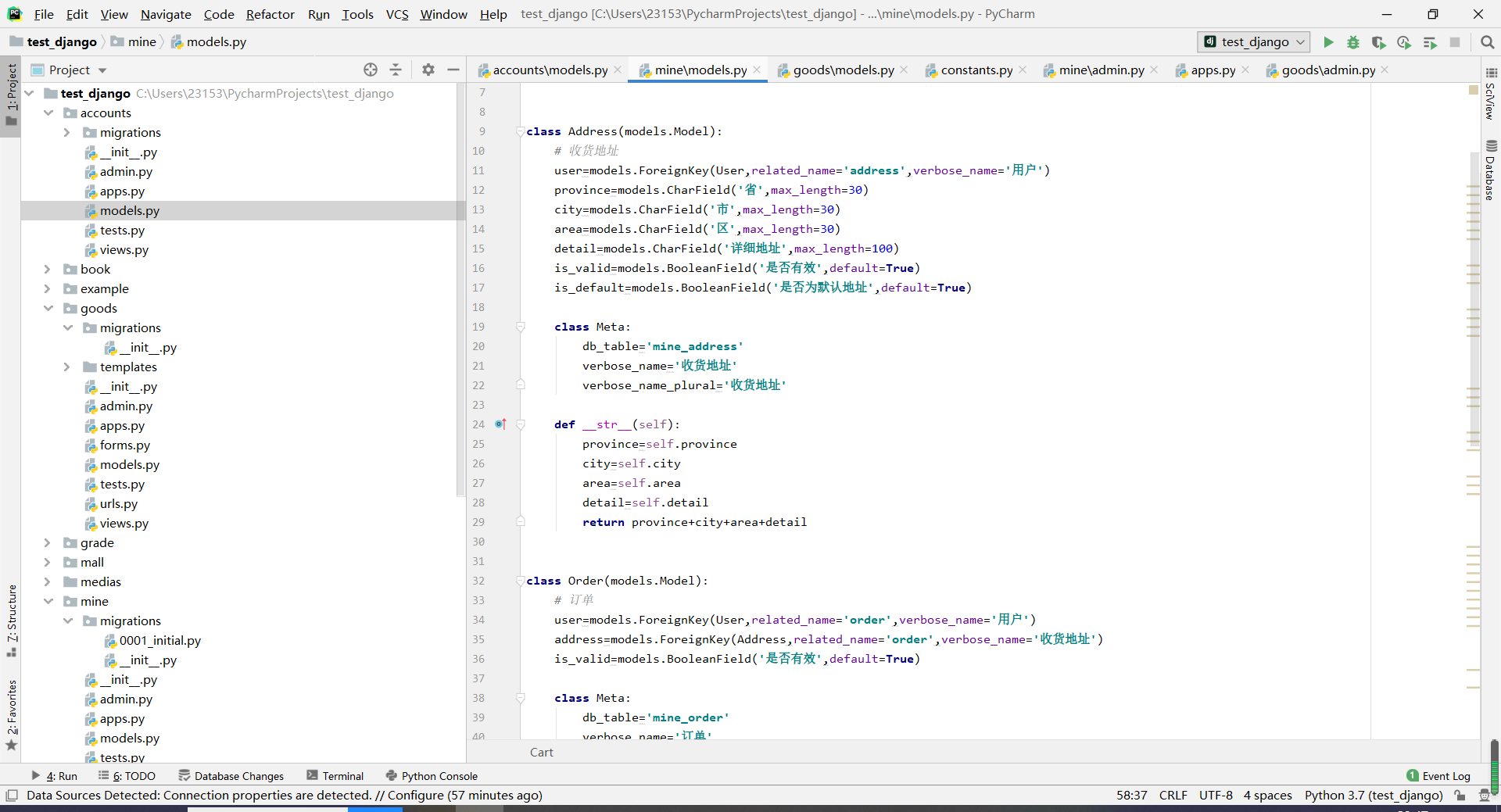This screenshot has width=1501, height=812.
Task: Click the profiler run icon
Action: point(1404,42)
